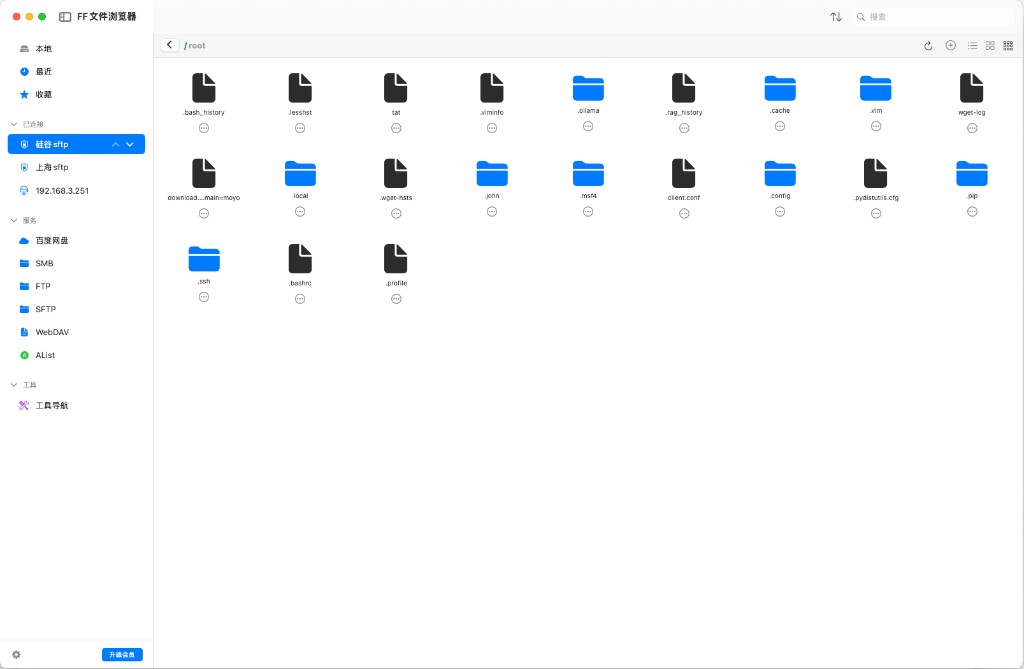Click the refresh icon in the toolbar

tap(928, 46)
